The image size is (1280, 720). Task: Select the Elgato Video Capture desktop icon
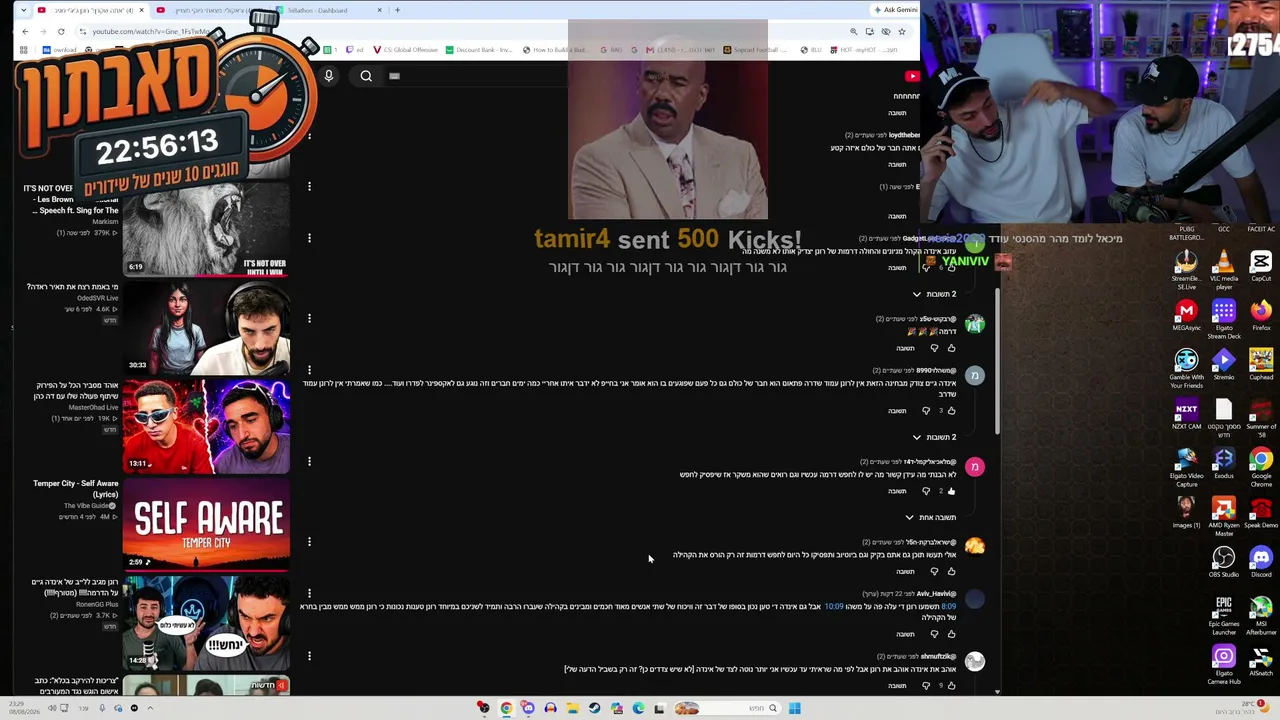[x=1186, y=467]
